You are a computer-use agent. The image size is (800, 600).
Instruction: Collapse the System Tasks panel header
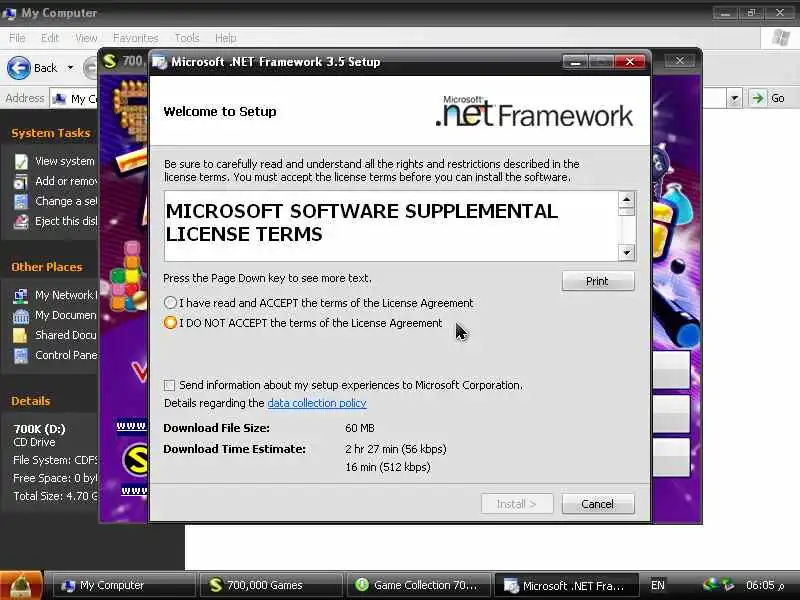pyautogui.click(x=51, y=133)
